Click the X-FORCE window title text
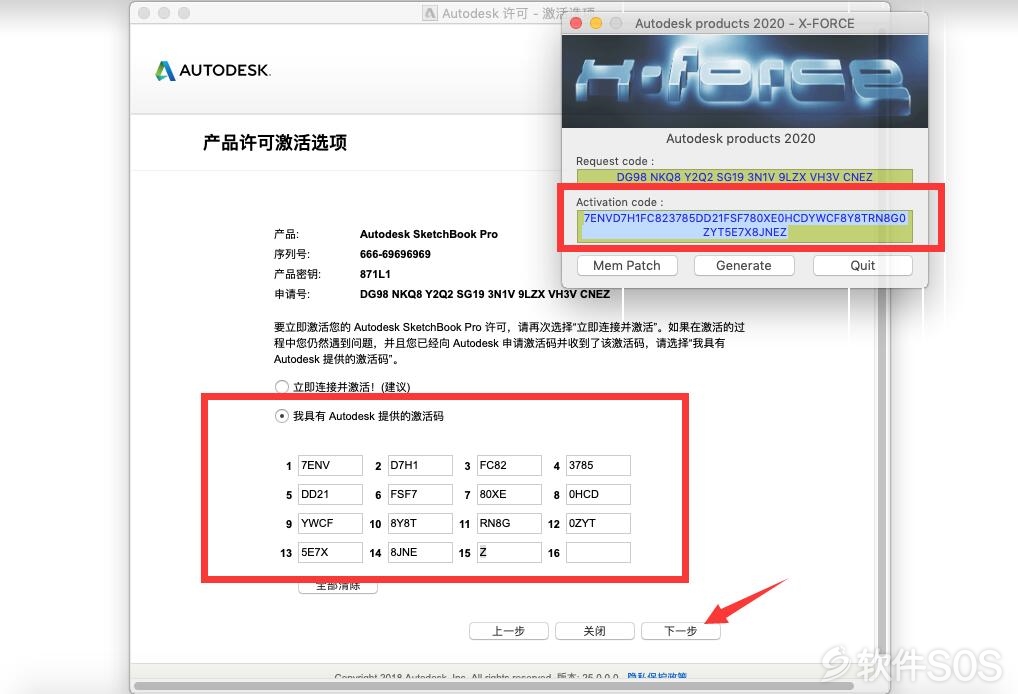Image resolution: width=1018 pixels, height=694 pixels. 745,23
